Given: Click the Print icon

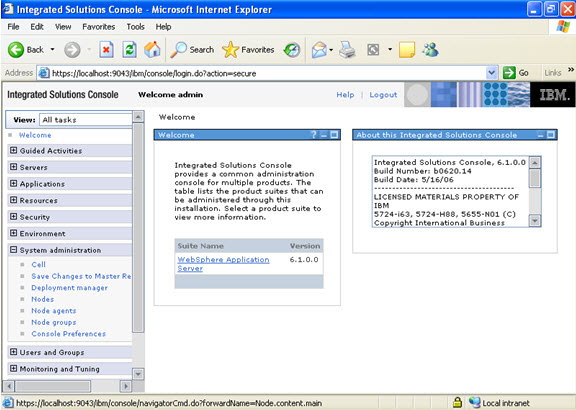Looking at the screenshot, I should (x=347, y=50).
